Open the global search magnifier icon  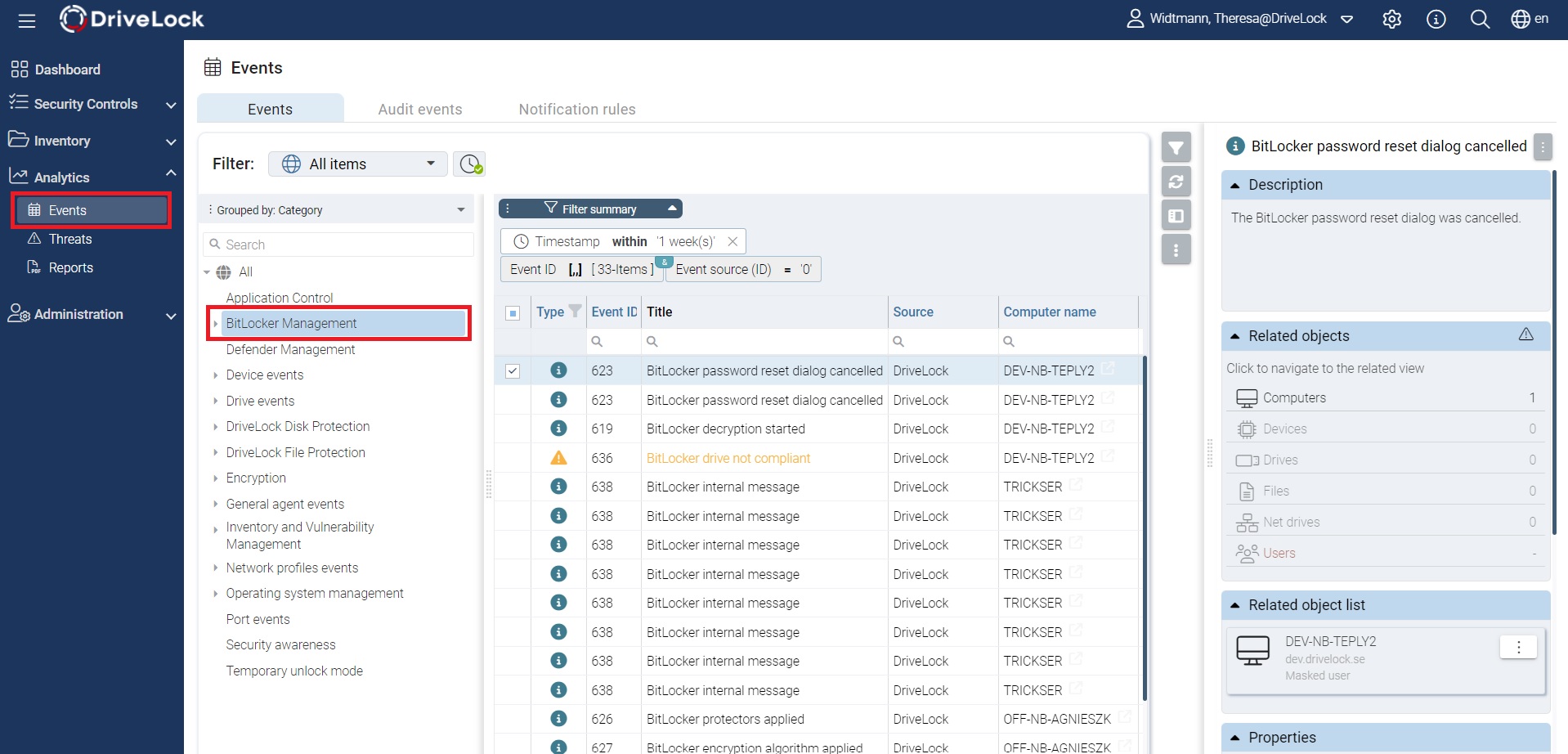(1480, 19)
